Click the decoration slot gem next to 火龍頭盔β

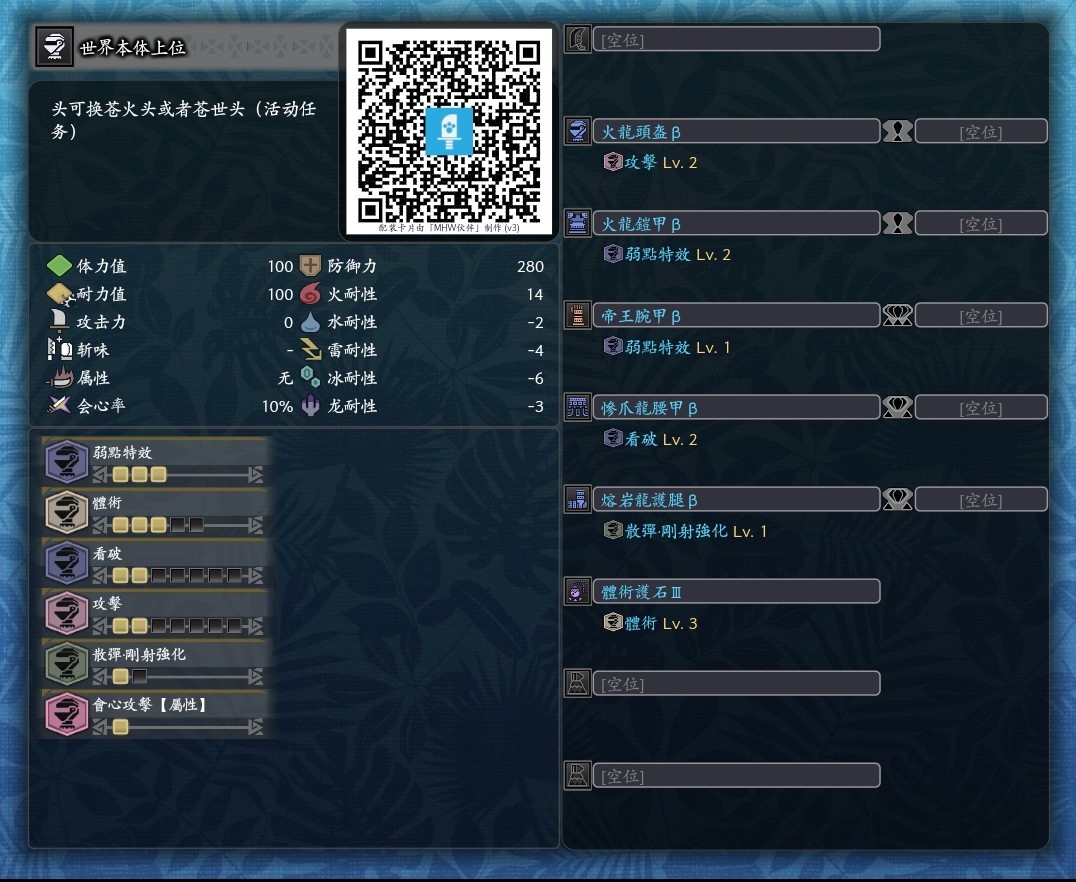897,131
